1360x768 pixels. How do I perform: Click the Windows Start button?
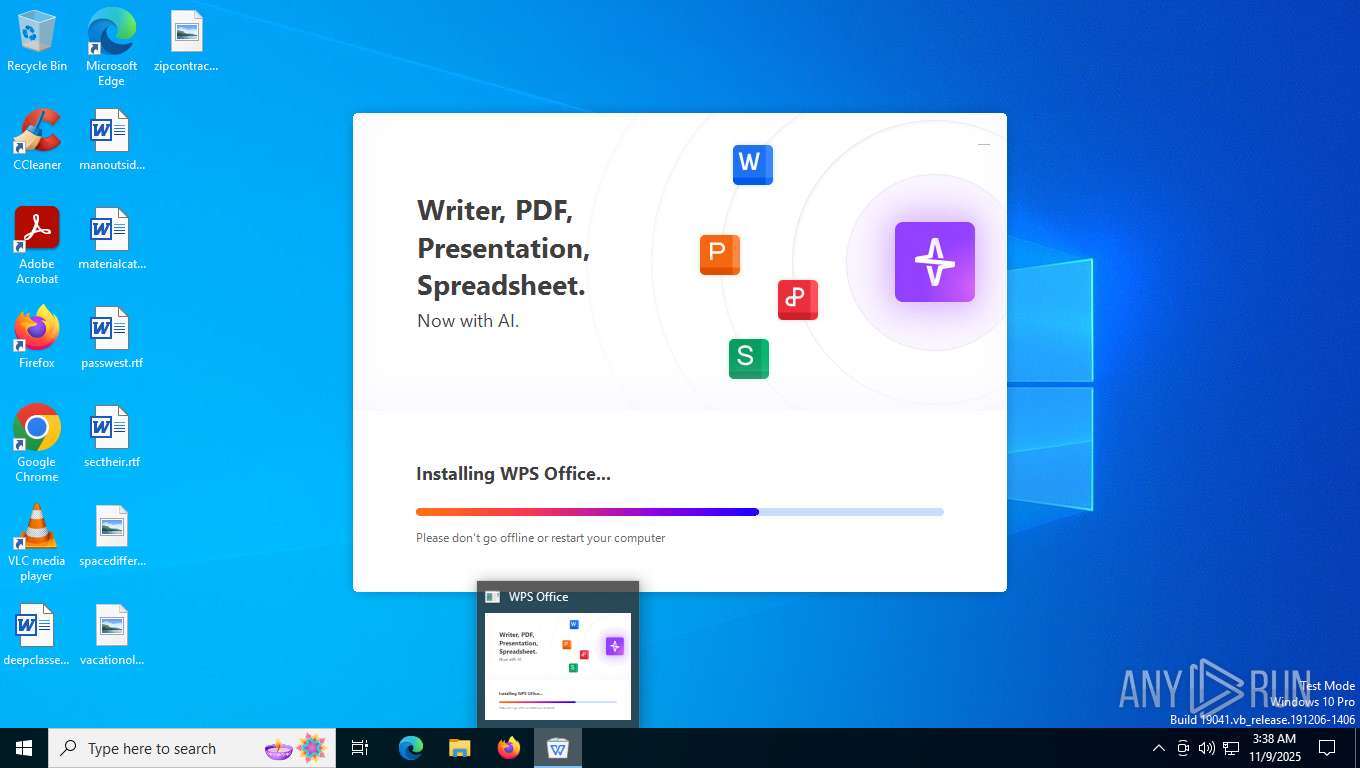(24, 748)
